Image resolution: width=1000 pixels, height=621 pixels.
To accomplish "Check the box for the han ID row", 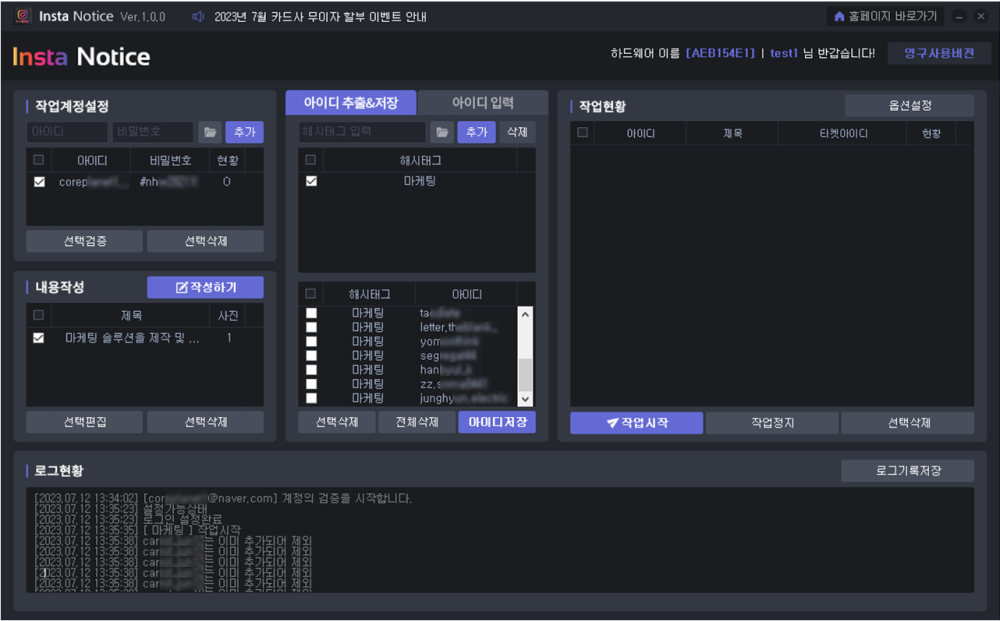I will (x=311, y=370).
